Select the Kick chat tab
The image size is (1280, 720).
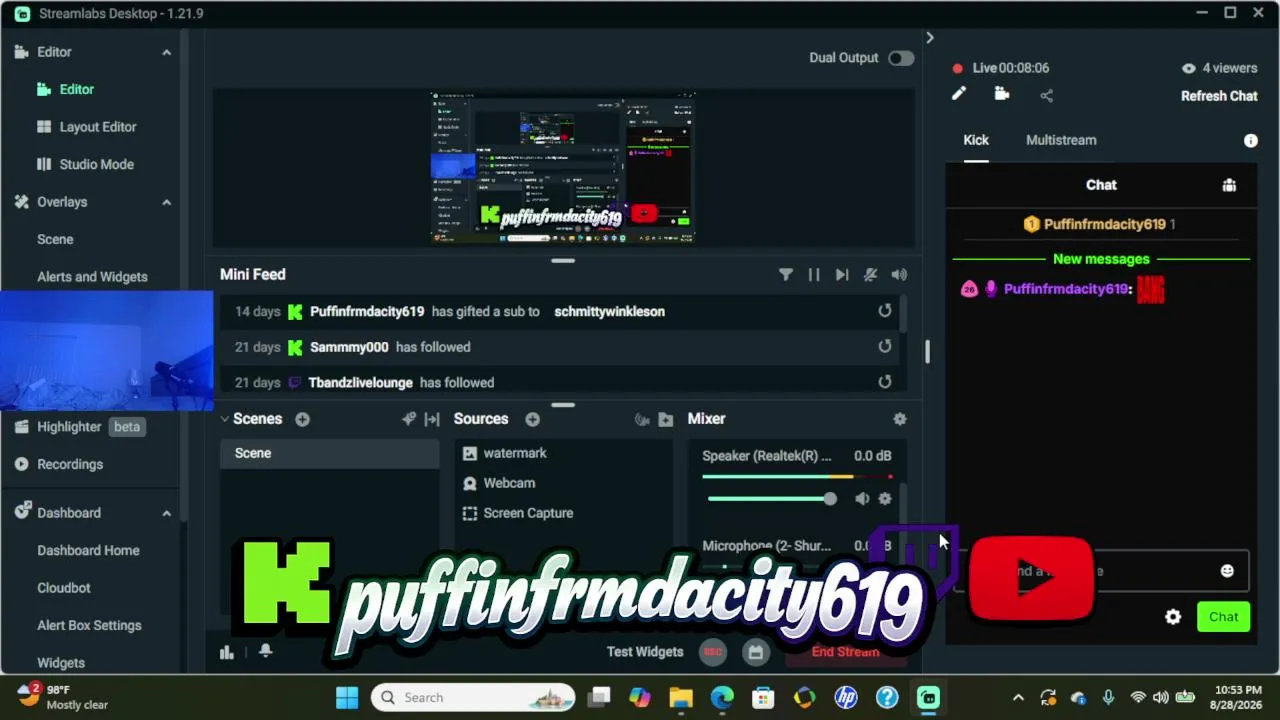point(976,140)
